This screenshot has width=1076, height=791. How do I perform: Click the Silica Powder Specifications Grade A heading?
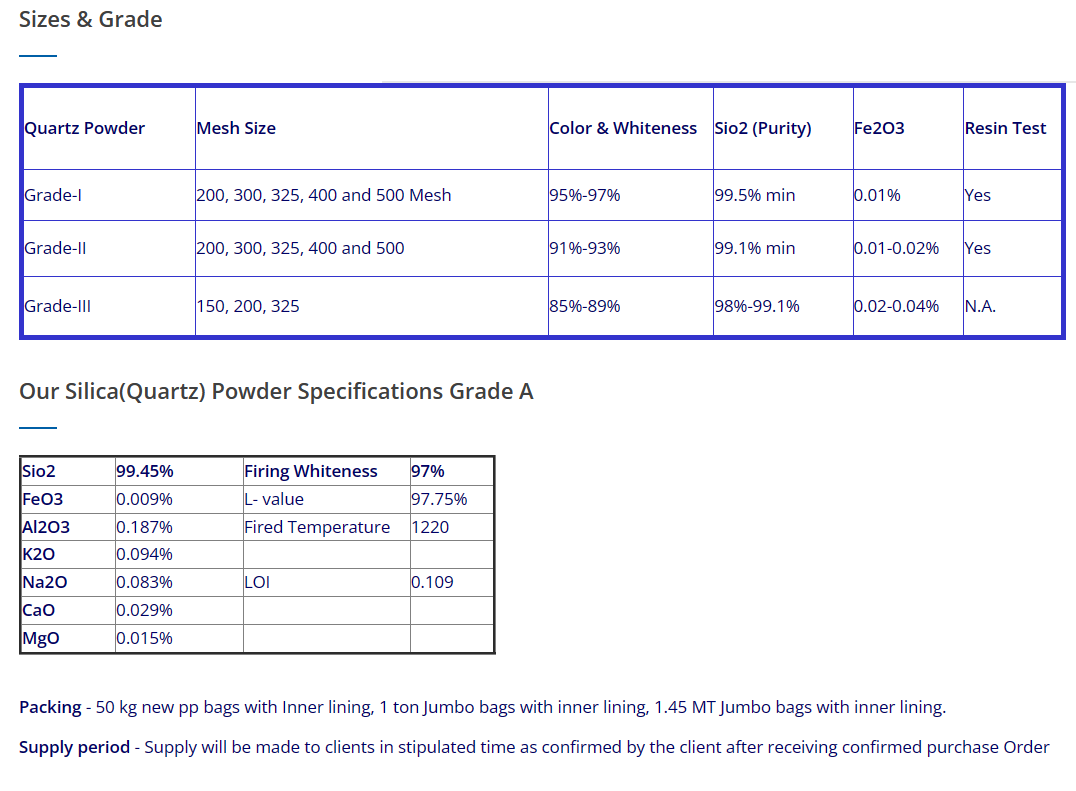pos(276,391)
